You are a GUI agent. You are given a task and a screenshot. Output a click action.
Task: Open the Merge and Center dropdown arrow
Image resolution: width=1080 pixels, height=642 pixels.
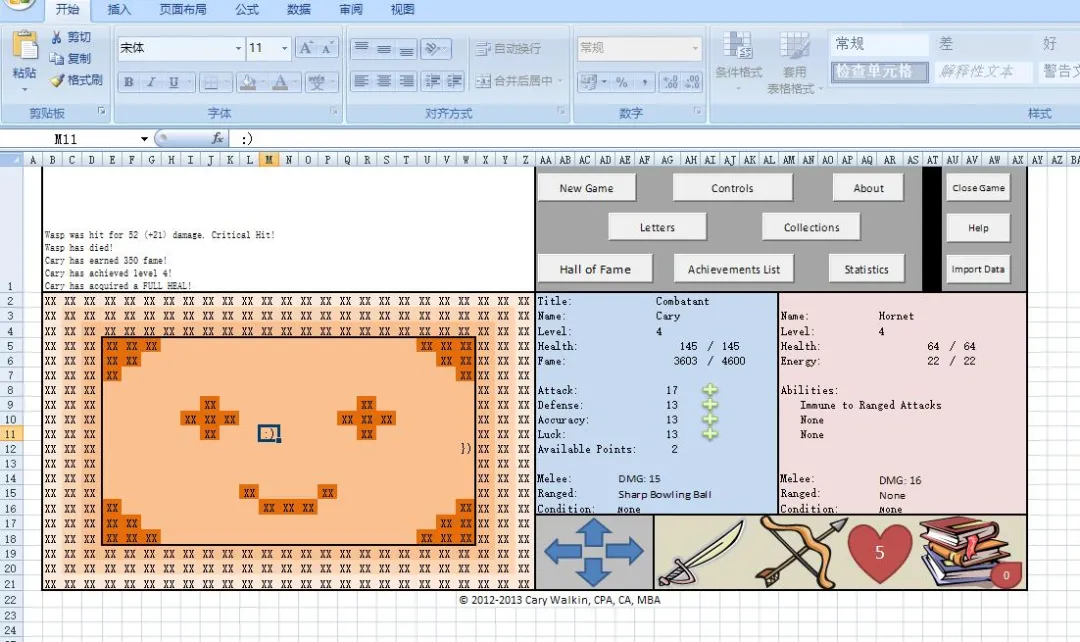coord(560,81)
